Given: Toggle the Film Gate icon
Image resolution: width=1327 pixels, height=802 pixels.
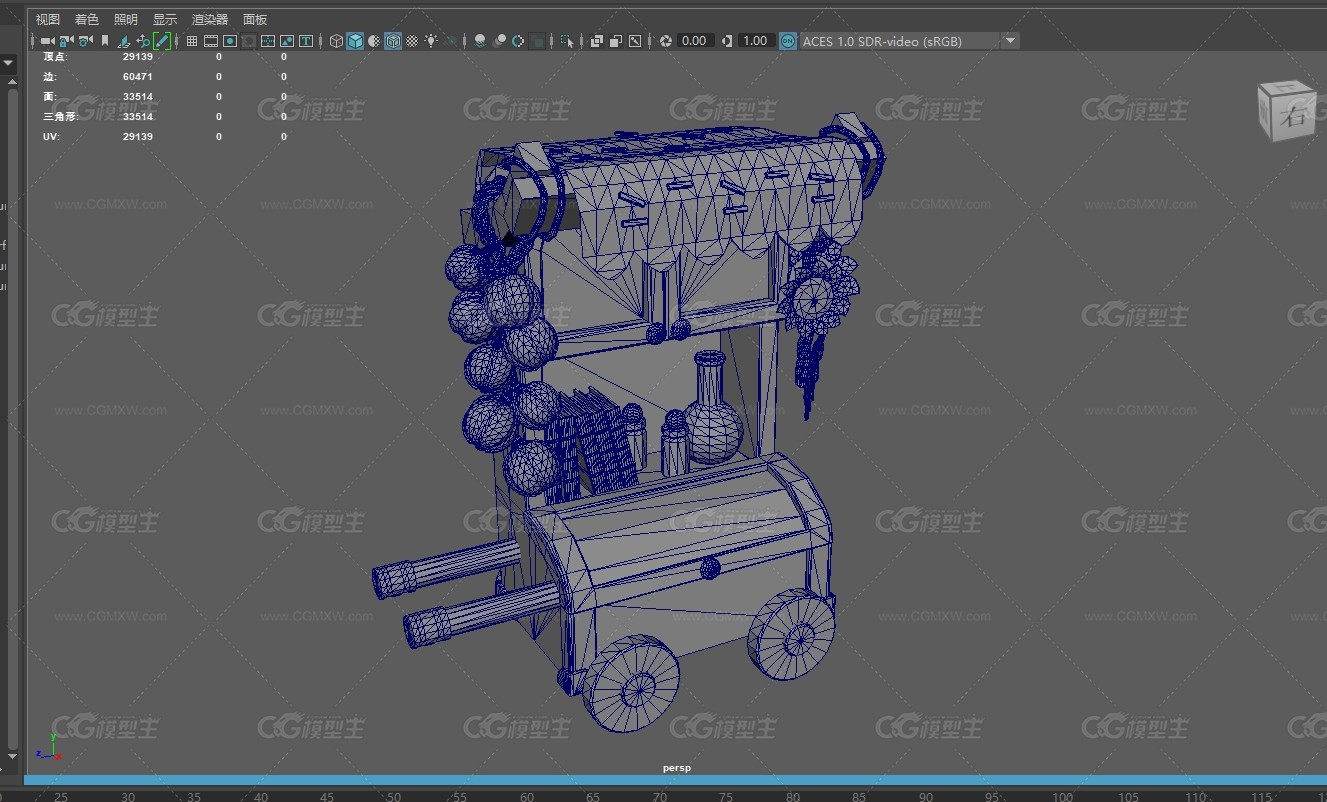Looking at the screenshot, I should [x=211, y=41].
